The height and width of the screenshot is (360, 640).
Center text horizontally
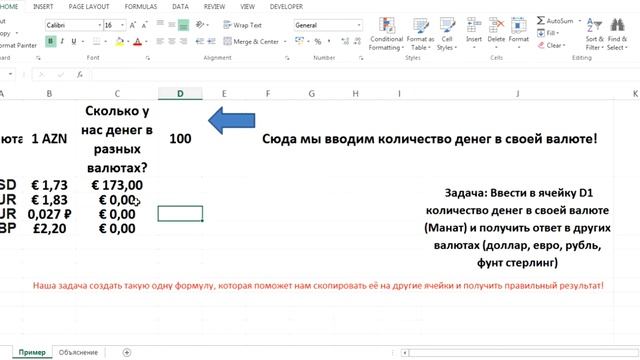coord(172,41)
